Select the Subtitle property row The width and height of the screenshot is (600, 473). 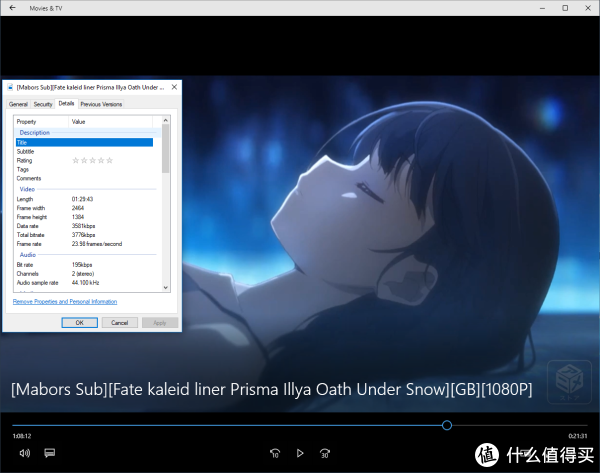point(84,152)
